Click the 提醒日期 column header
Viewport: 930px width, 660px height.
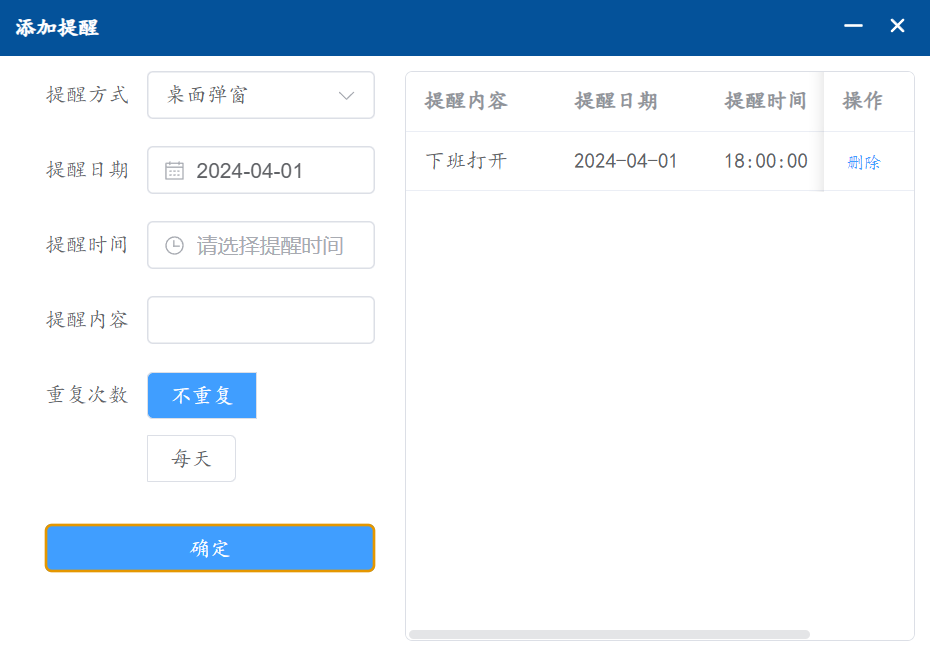(x=616, y=101)
